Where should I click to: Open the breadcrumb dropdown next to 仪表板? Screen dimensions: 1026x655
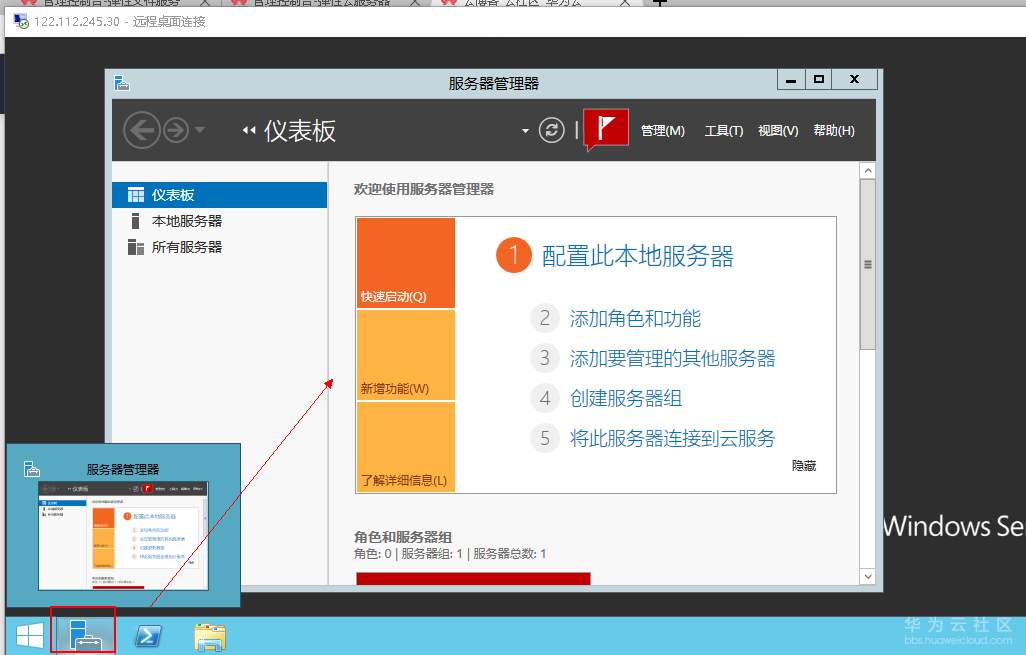pyautogui.click(x=524, y=130)
